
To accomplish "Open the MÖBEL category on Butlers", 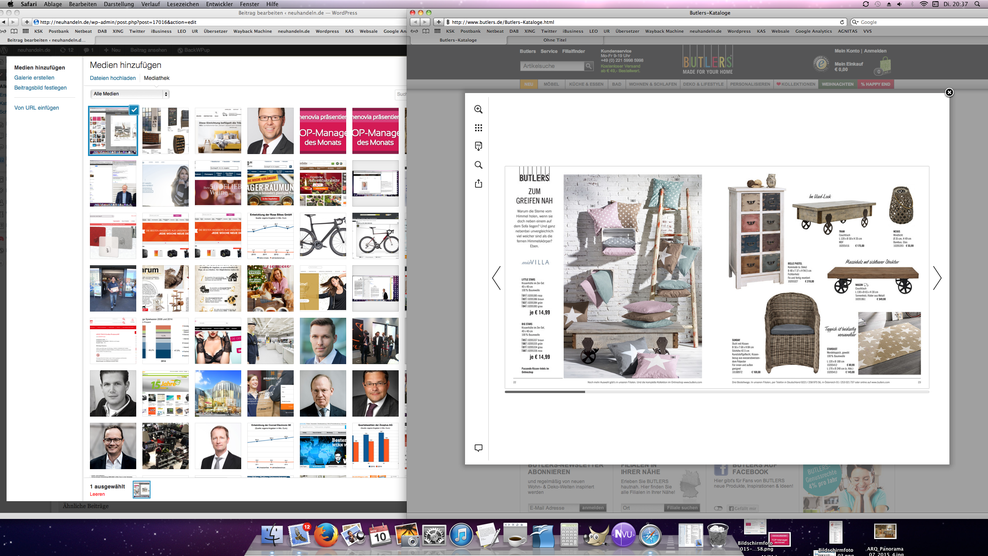I will click(x=551, y=84).
